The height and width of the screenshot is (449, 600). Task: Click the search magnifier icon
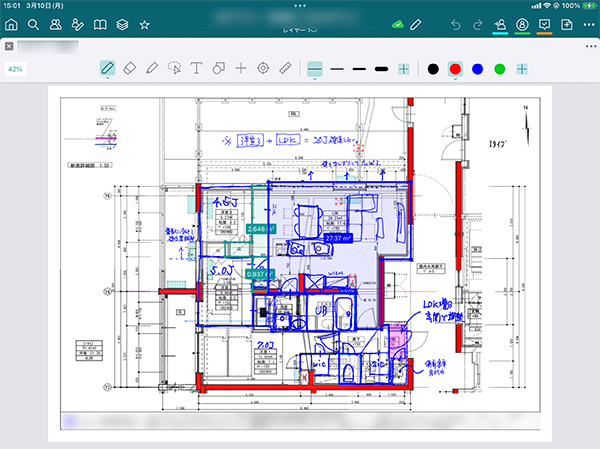(x=33, y=24)
